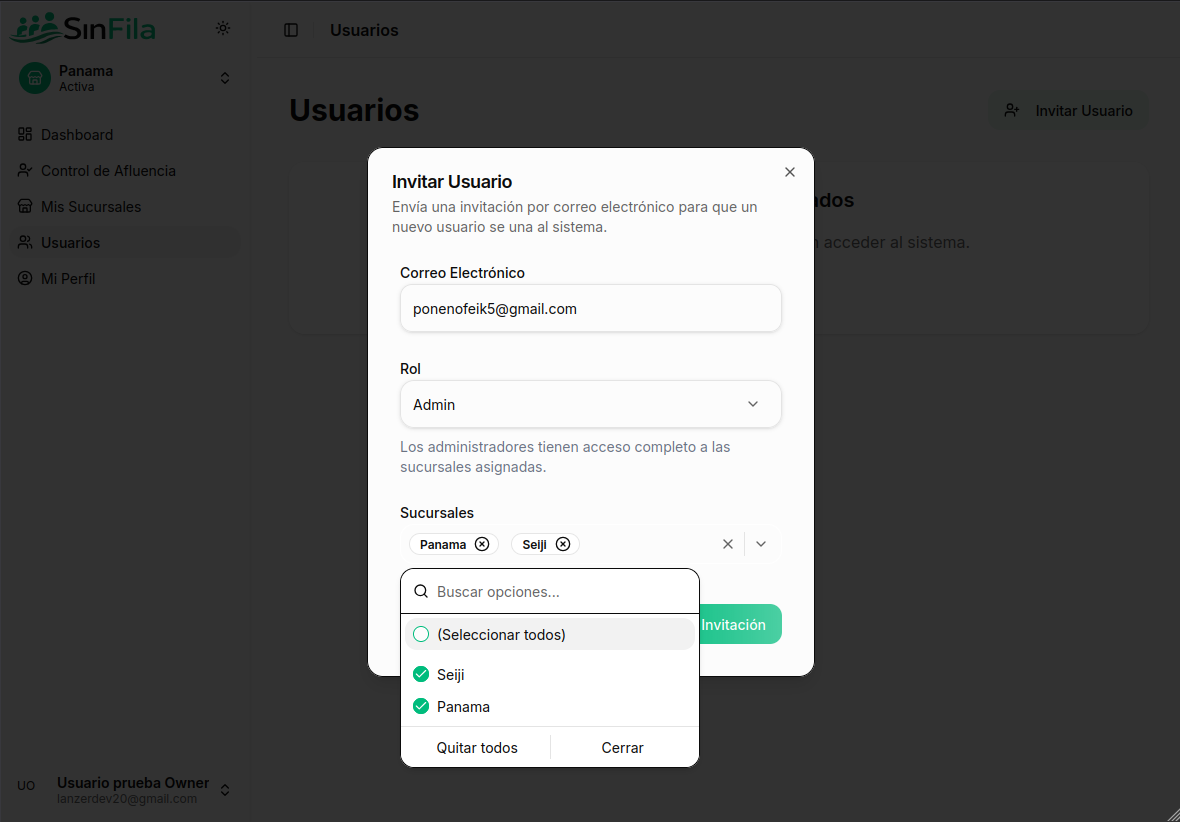Image resolution: width=1180 pixels, height=822 pixels.
Task: Click the Usuarios people icon in sidebar
Action: tap(23, 242)
